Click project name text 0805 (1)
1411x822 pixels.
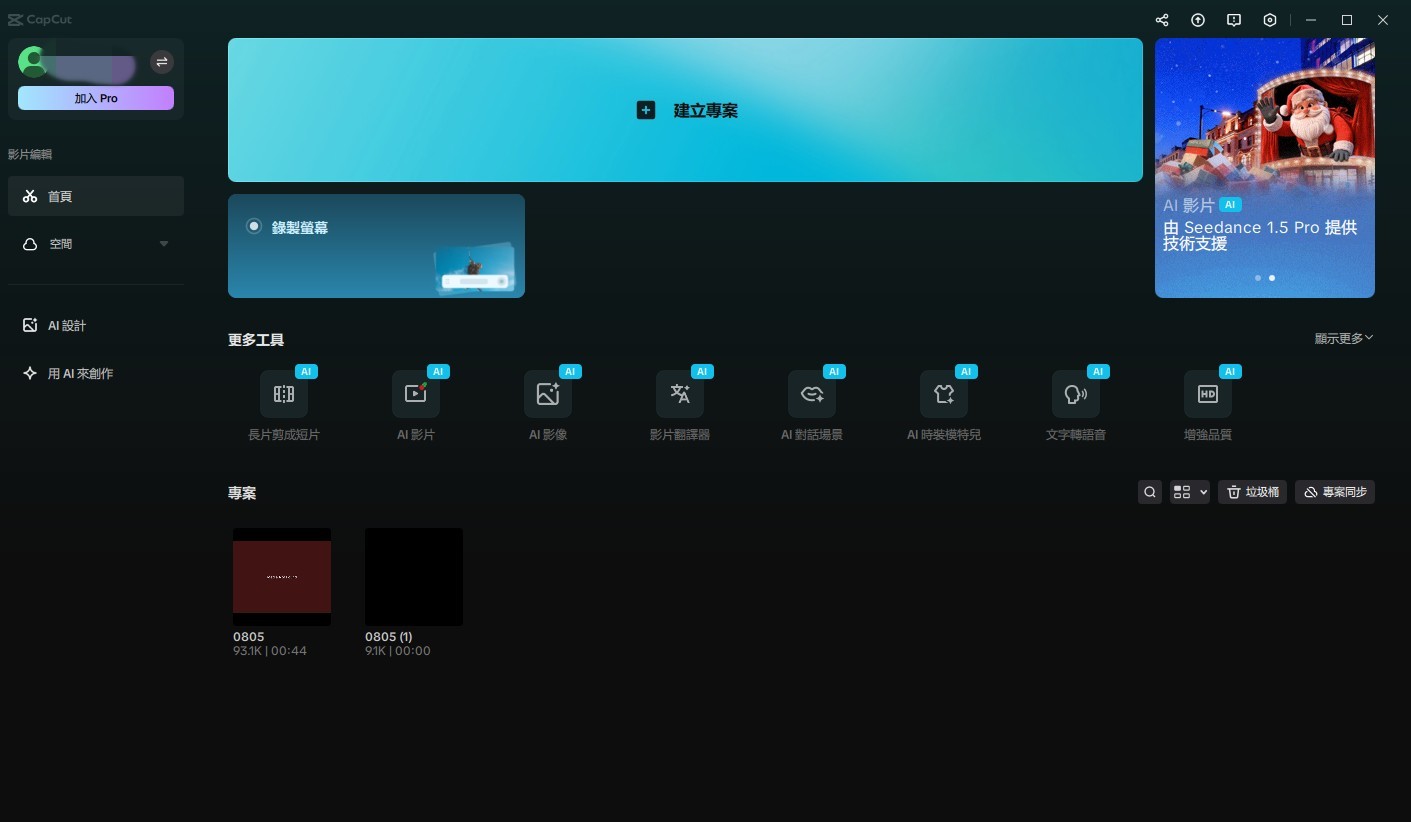[389, 637]
